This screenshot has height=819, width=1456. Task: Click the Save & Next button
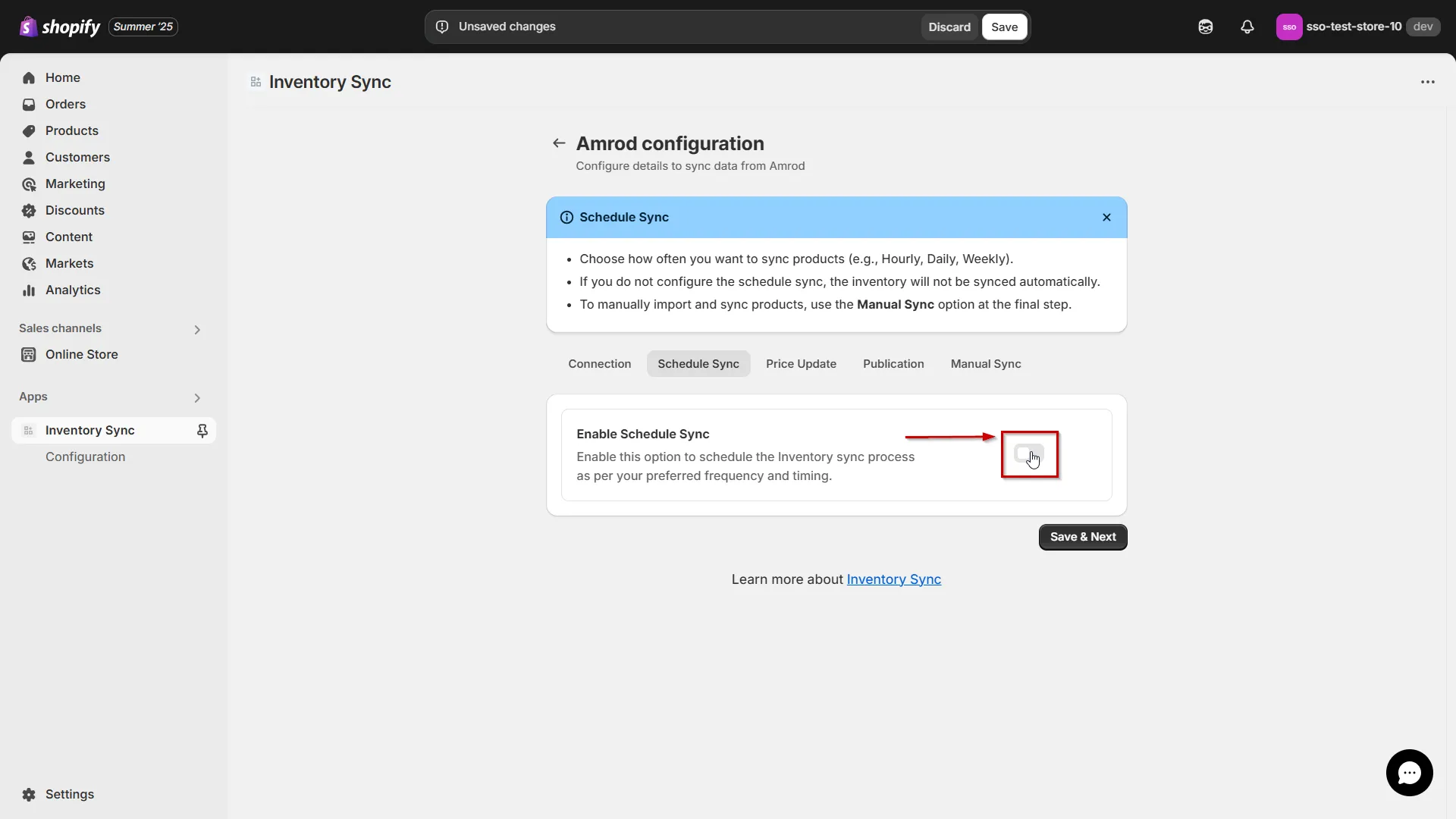1082,537
